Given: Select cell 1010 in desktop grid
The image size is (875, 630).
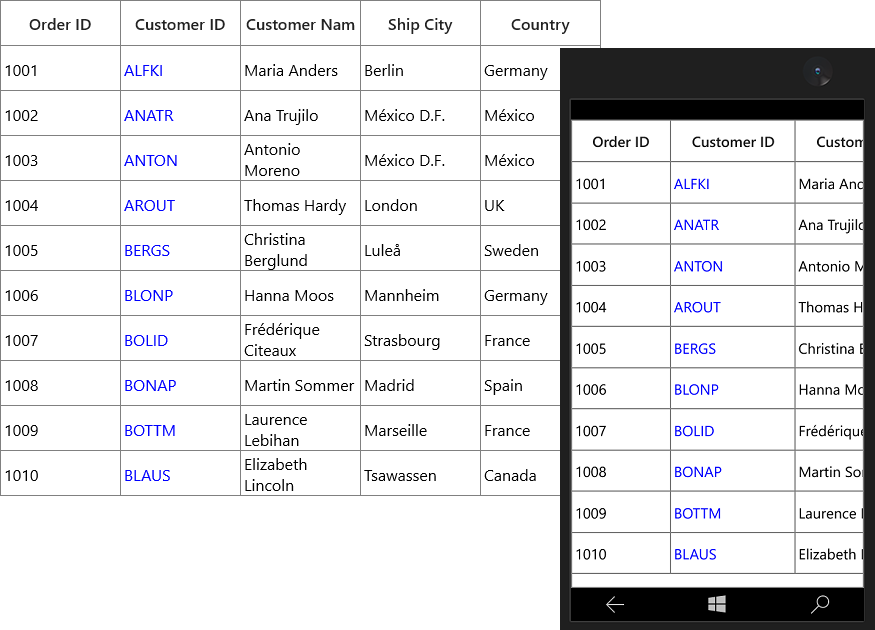Looking at the screenshot, I should coord(60,475).
